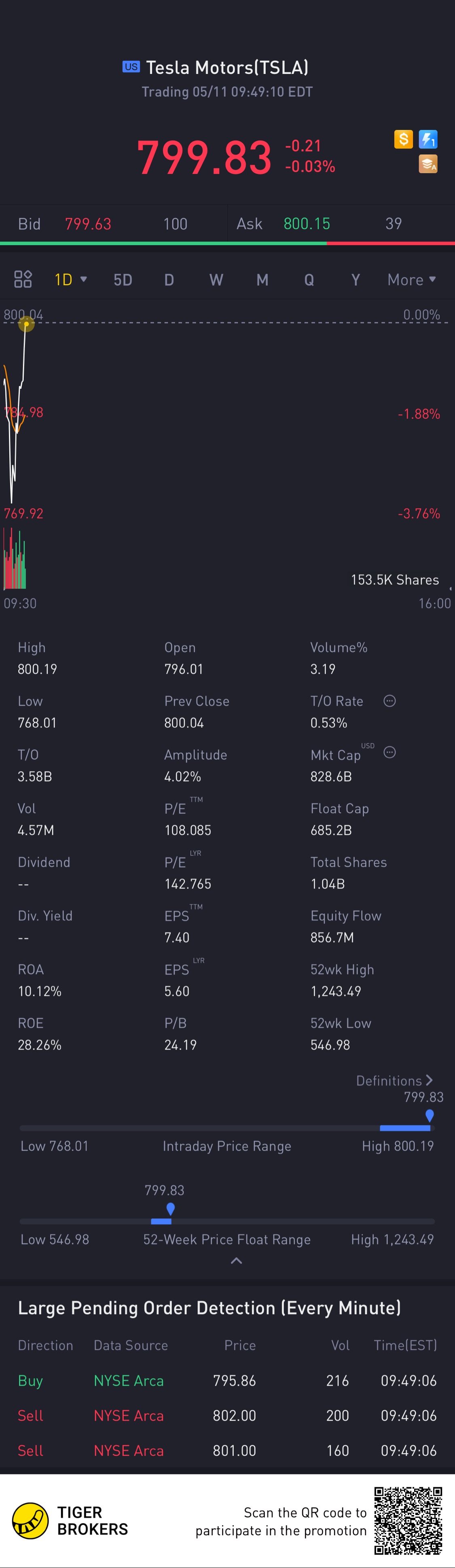Tap the info icon beside T/O Rate

(x=390, y=700)
